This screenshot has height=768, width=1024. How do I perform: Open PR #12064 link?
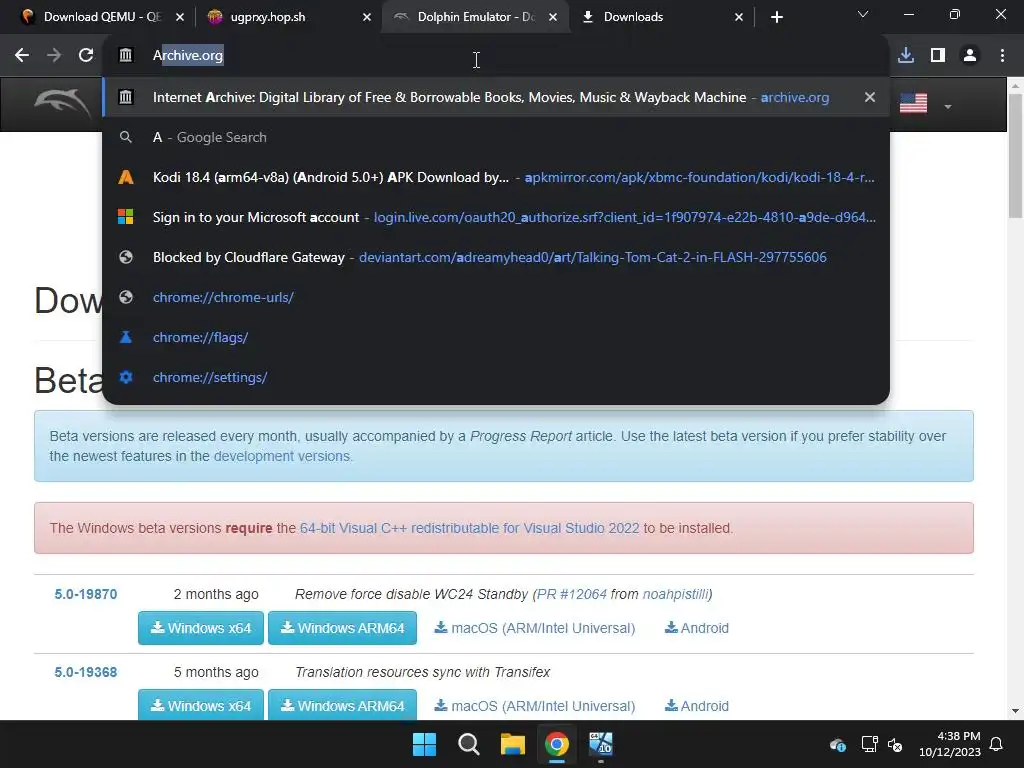click(571, 594)
